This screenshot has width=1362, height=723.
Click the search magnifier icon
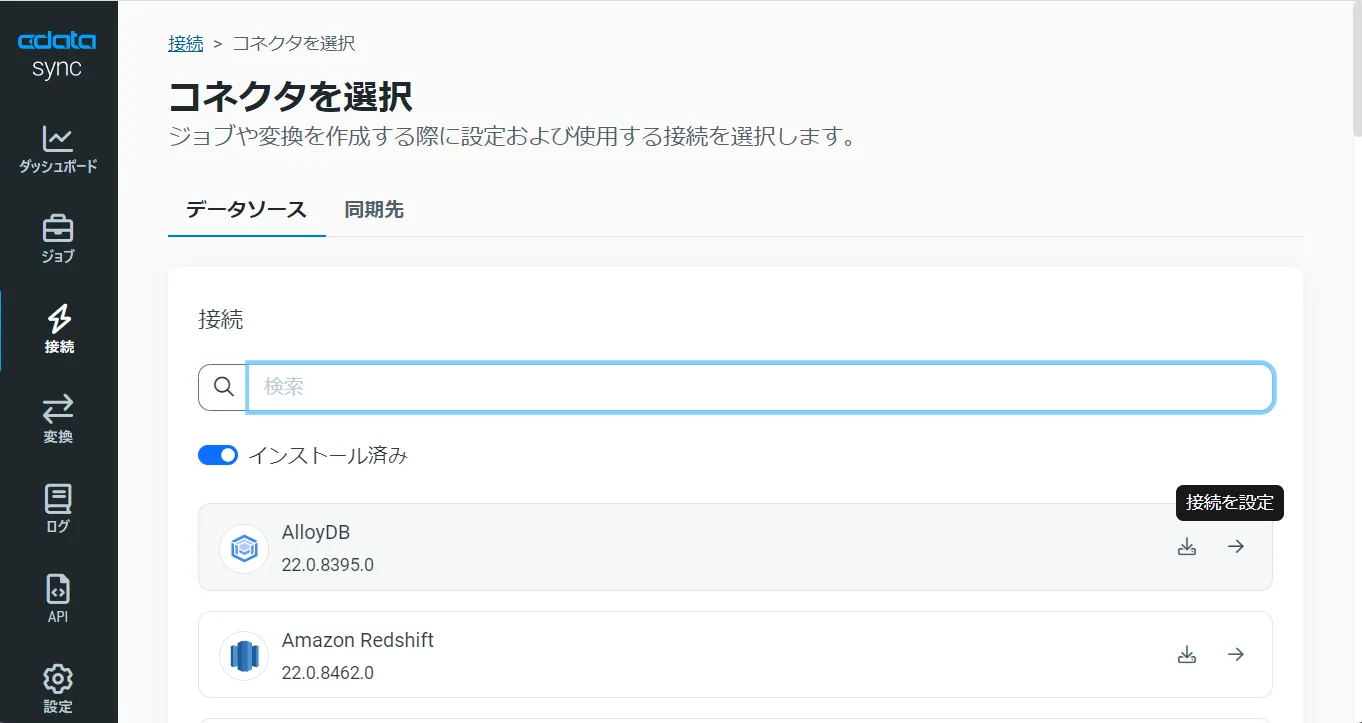(x=222, y=387)
